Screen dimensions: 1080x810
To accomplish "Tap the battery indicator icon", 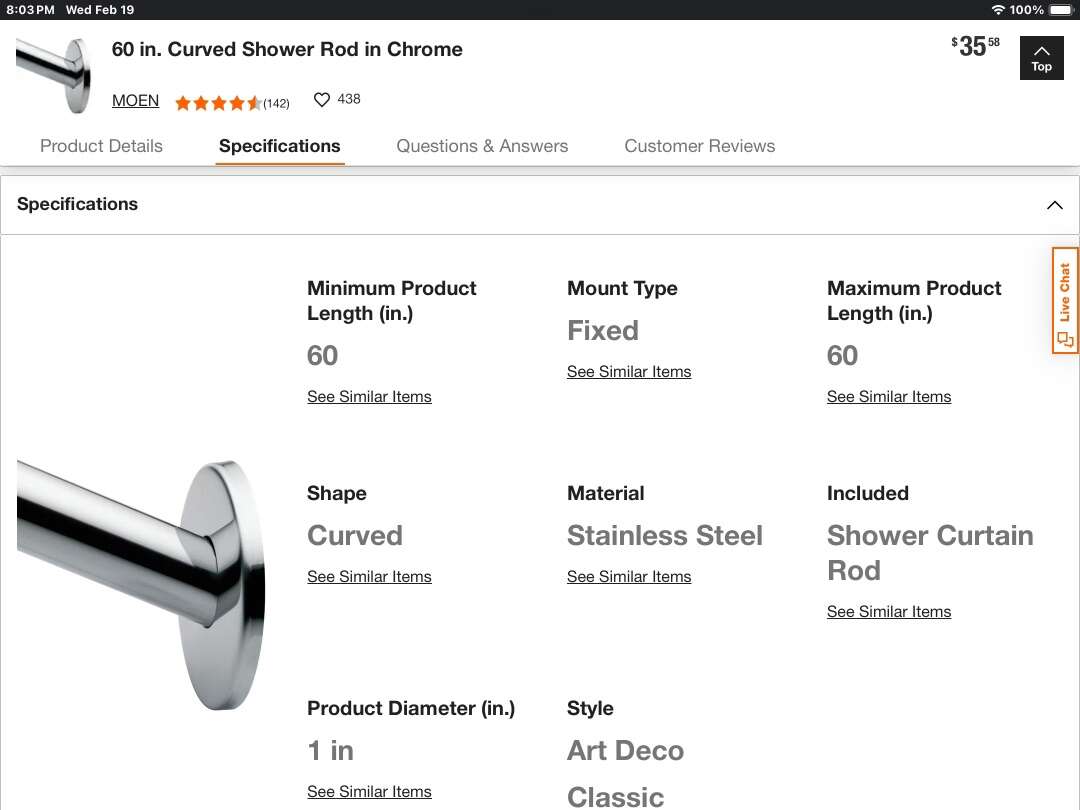I will tap(1061, 10).
